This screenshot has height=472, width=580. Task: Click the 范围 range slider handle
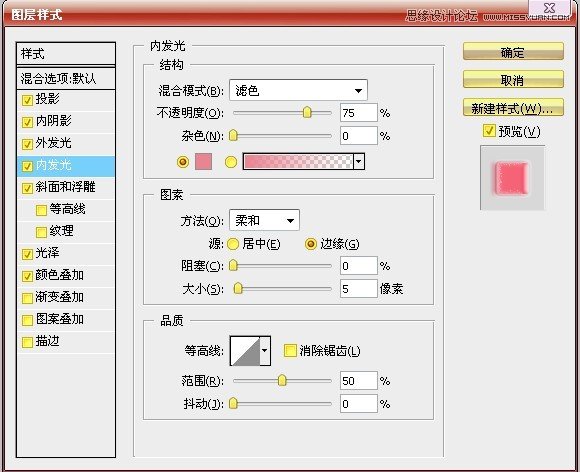click(x=282, y=381)
